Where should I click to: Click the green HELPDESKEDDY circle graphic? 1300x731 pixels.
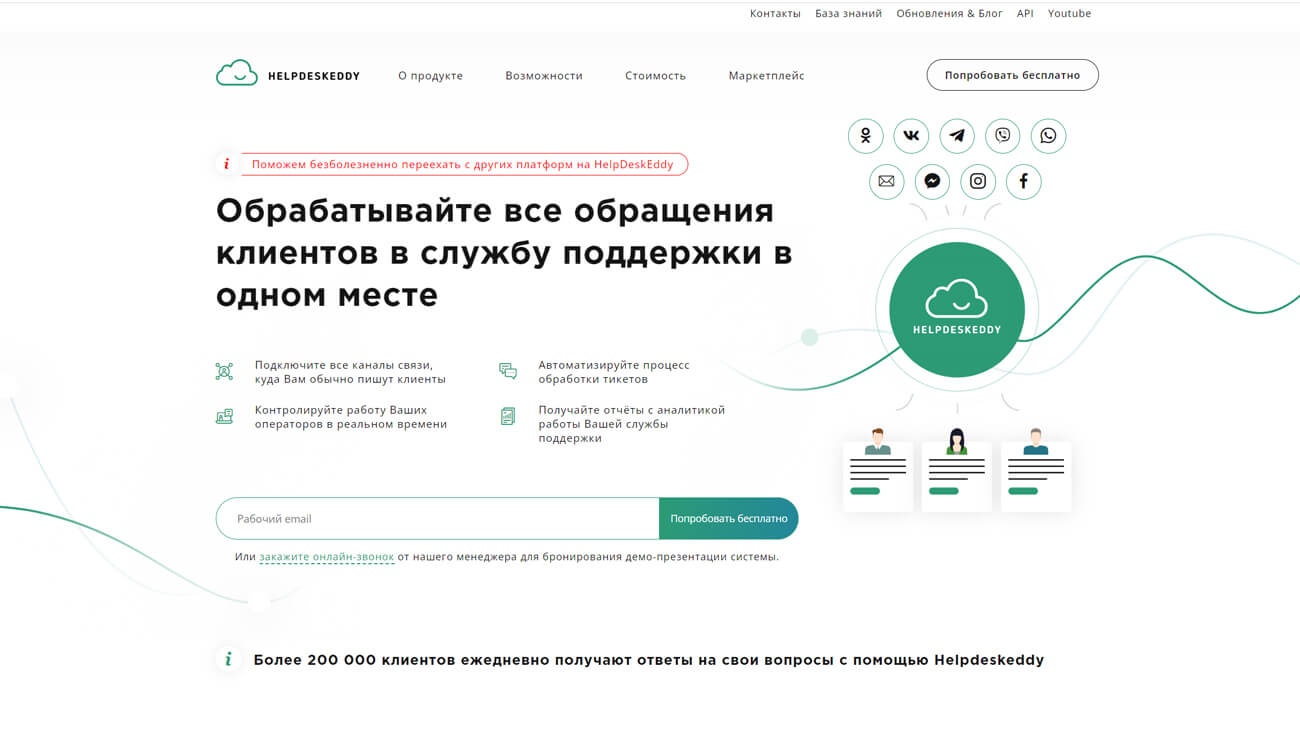click(956, 309)
